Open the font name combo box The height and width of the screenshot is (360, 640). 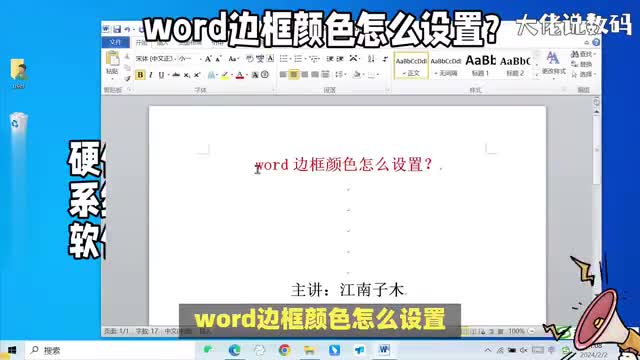pyautogui.click(x=156, y=59)
